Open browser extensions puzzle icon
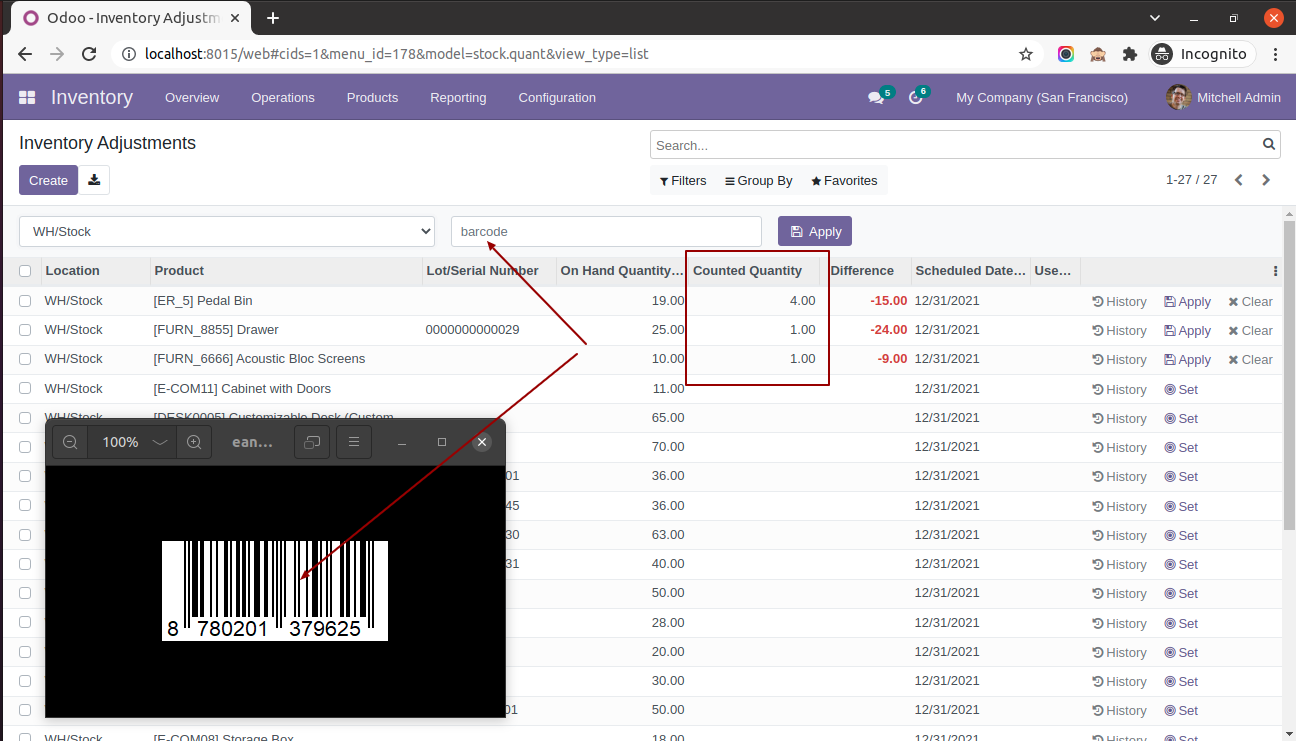The width and height of the screenshot is (1296, 741). [1130, 54]
